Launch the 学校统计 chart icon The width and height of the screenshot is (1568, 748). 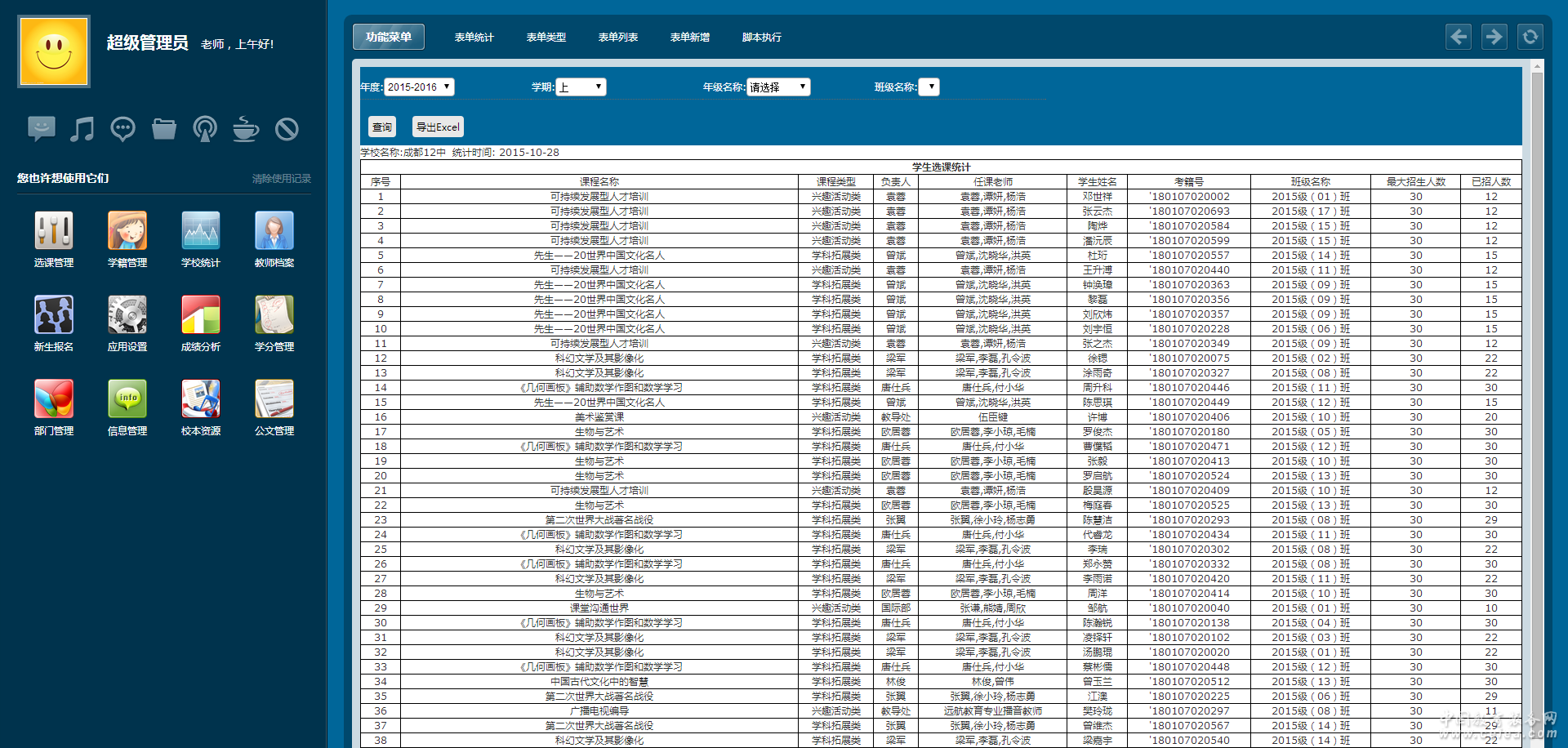(201, 231)
